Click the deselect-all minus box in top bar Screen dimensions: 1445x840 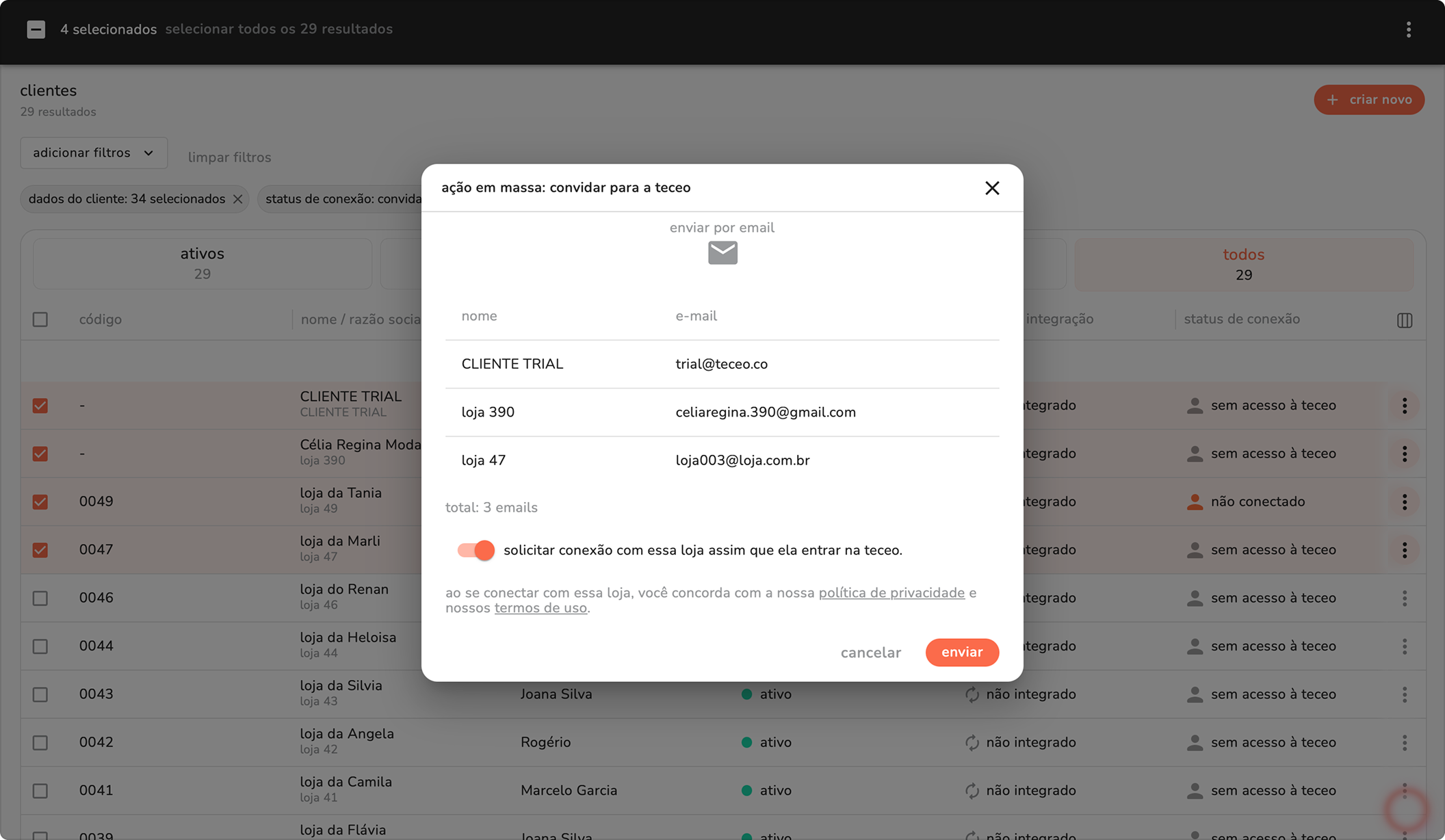[36, 29]
